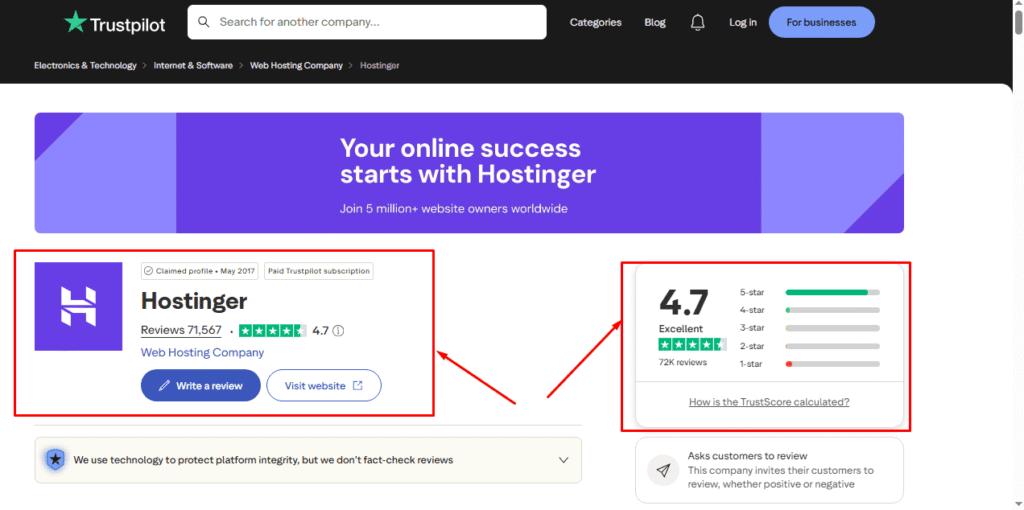This screenshot has height=510, width=1024.
Task: Click the large 4.7 TrustScore number
Action: pos(684,302)
